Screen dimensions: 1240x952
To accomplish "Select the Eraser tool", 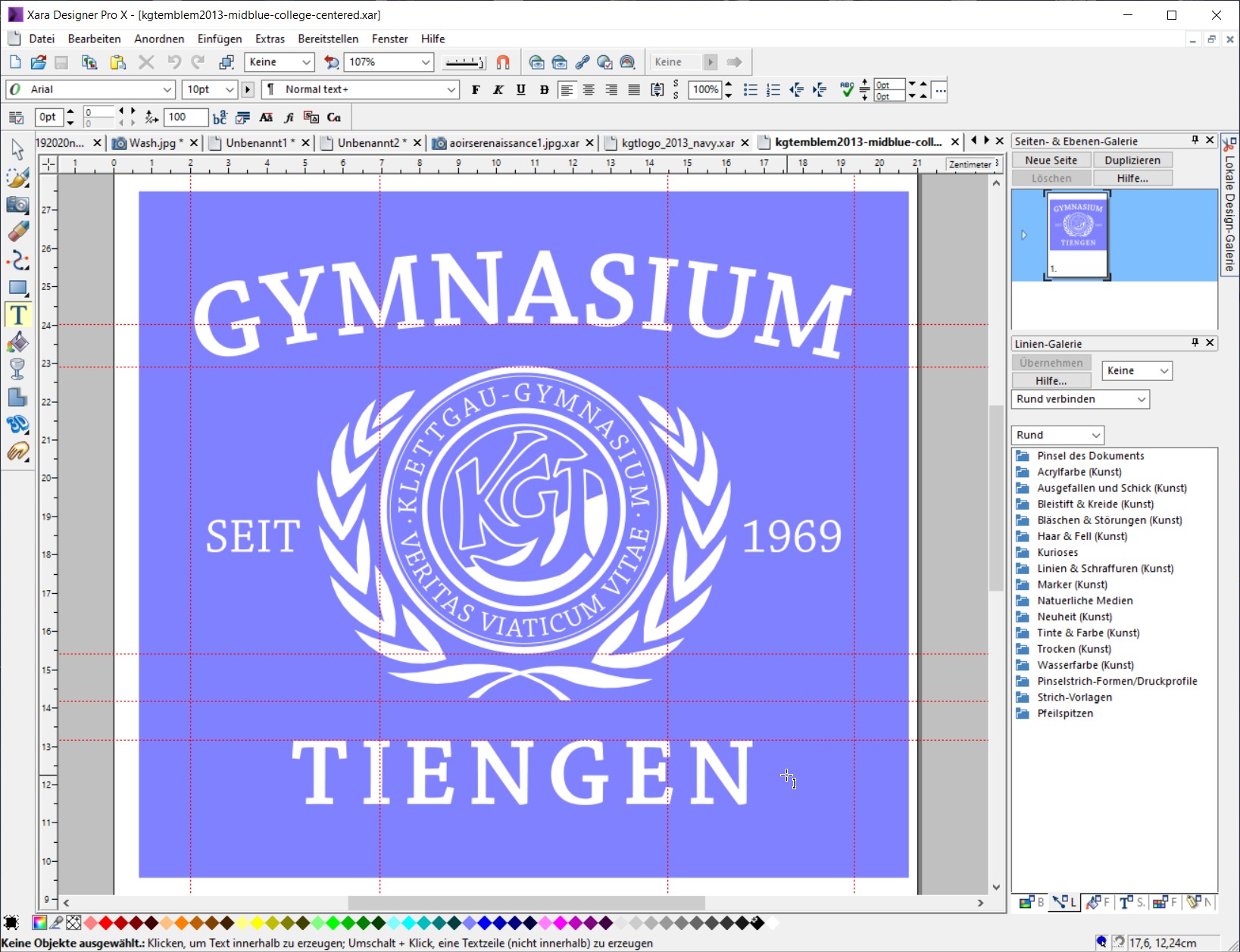I will pyautogui.click(x=17, y=232).
